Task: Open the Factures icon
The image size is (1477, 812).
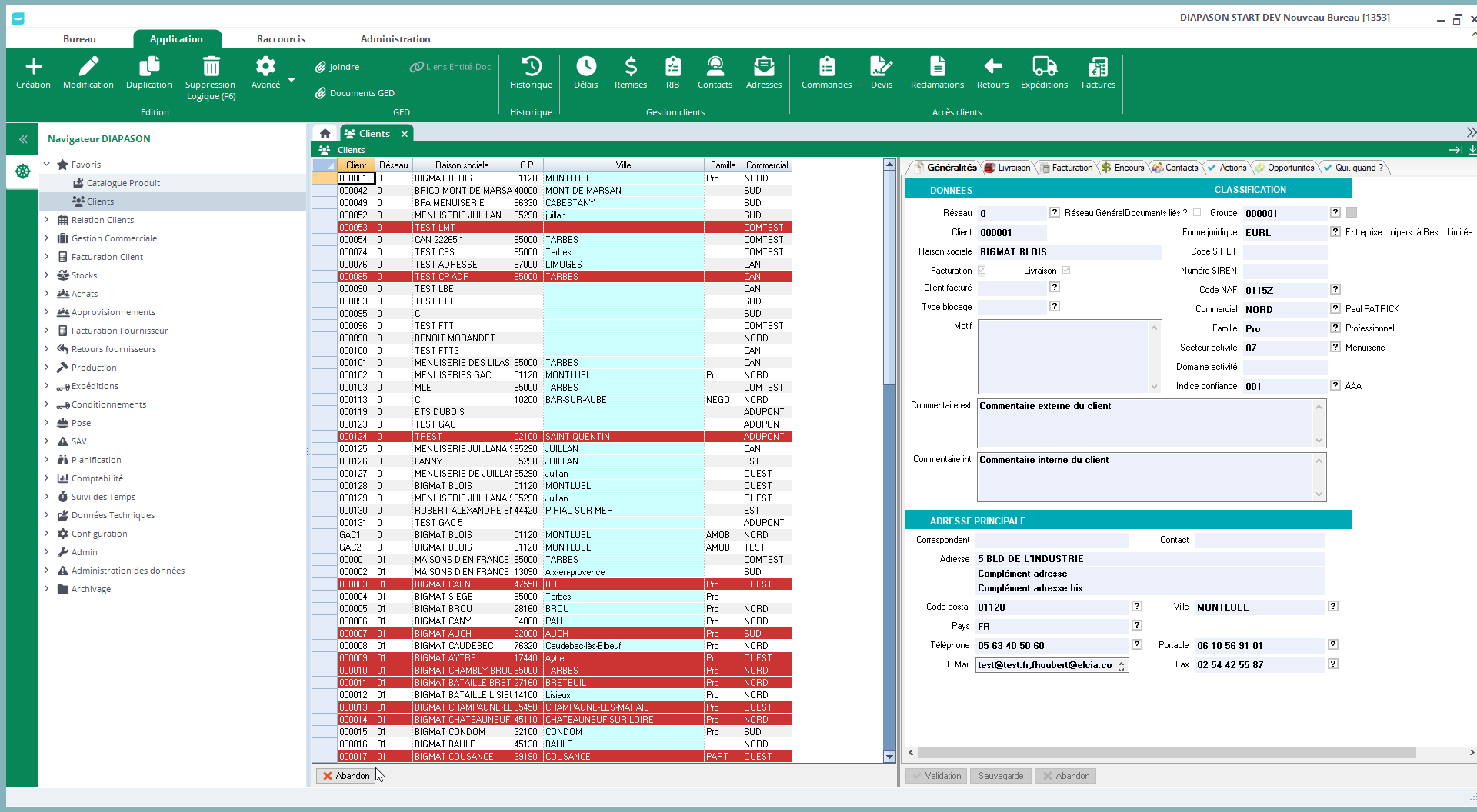Action: [1098, 67]
